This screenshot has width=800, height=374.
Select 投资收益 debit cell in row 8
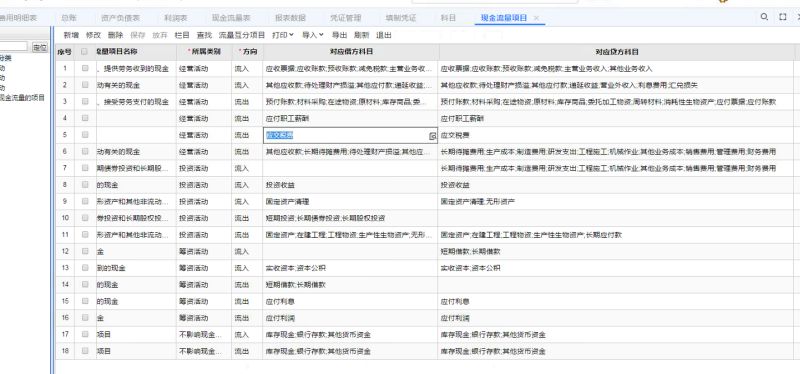point(351,185)
